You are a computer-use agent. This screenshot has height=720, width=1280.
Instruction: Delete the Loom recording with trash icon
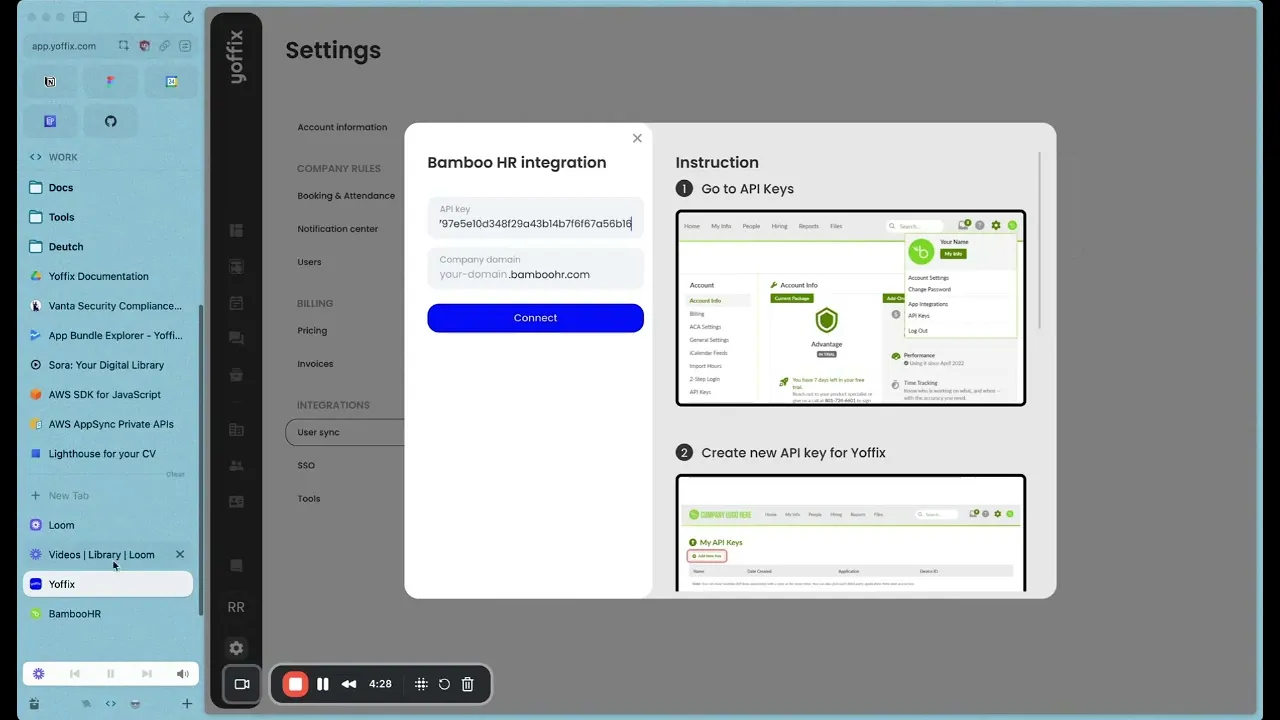(x=467, y=684)
